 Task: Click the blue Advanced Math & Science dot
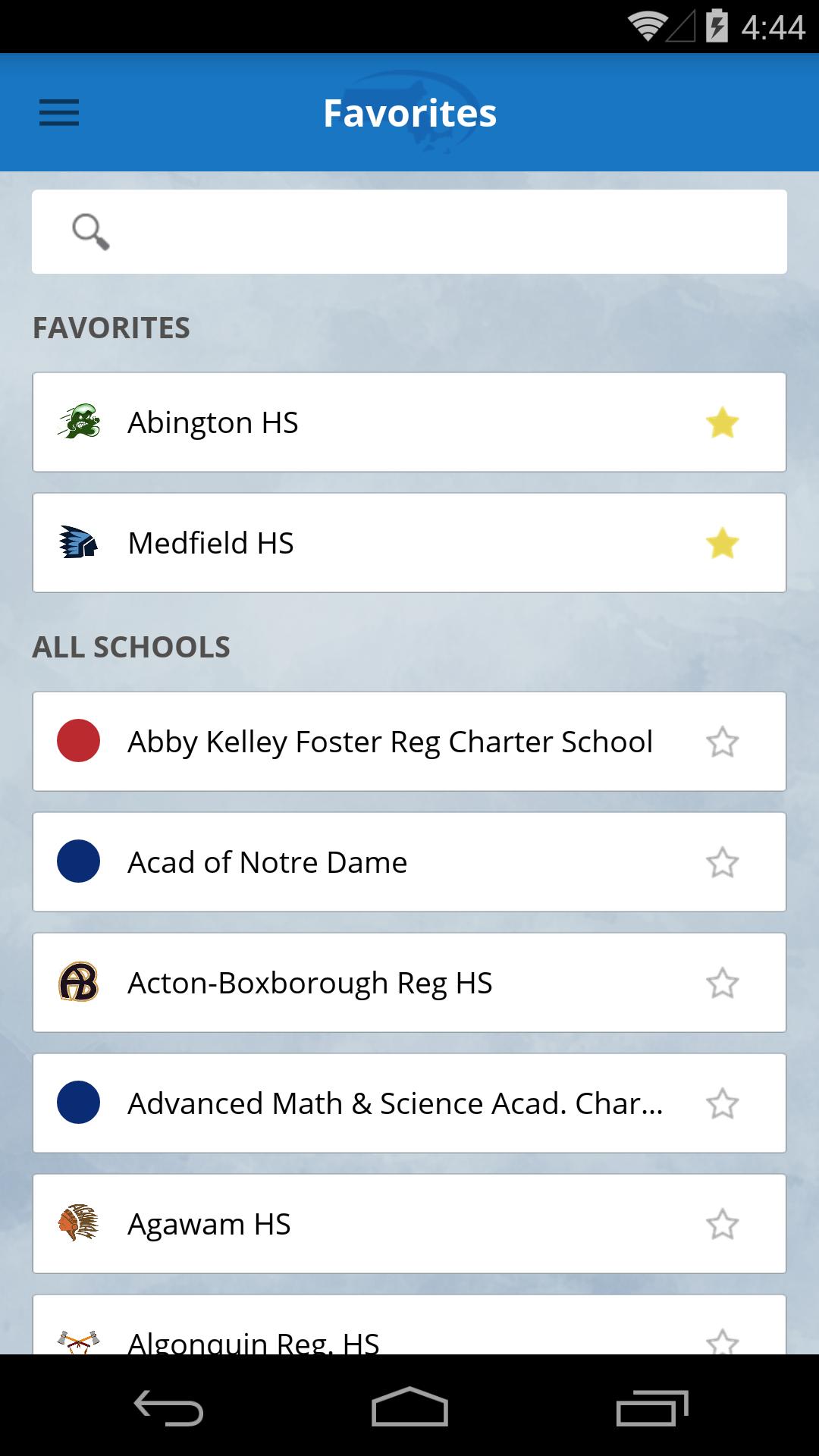[79, 1103]
